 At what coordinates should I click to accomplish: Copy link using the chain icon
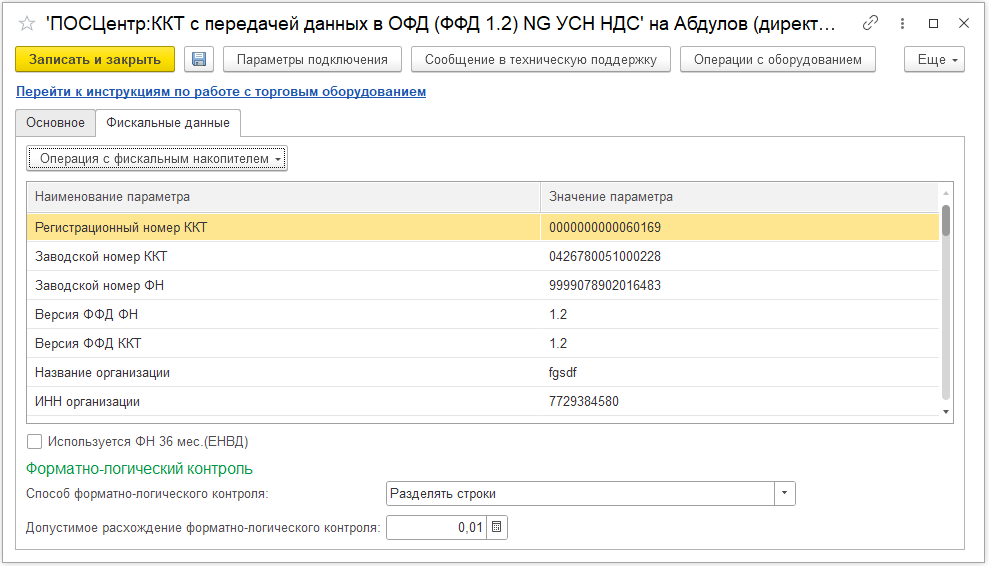[x=871, y=23]
